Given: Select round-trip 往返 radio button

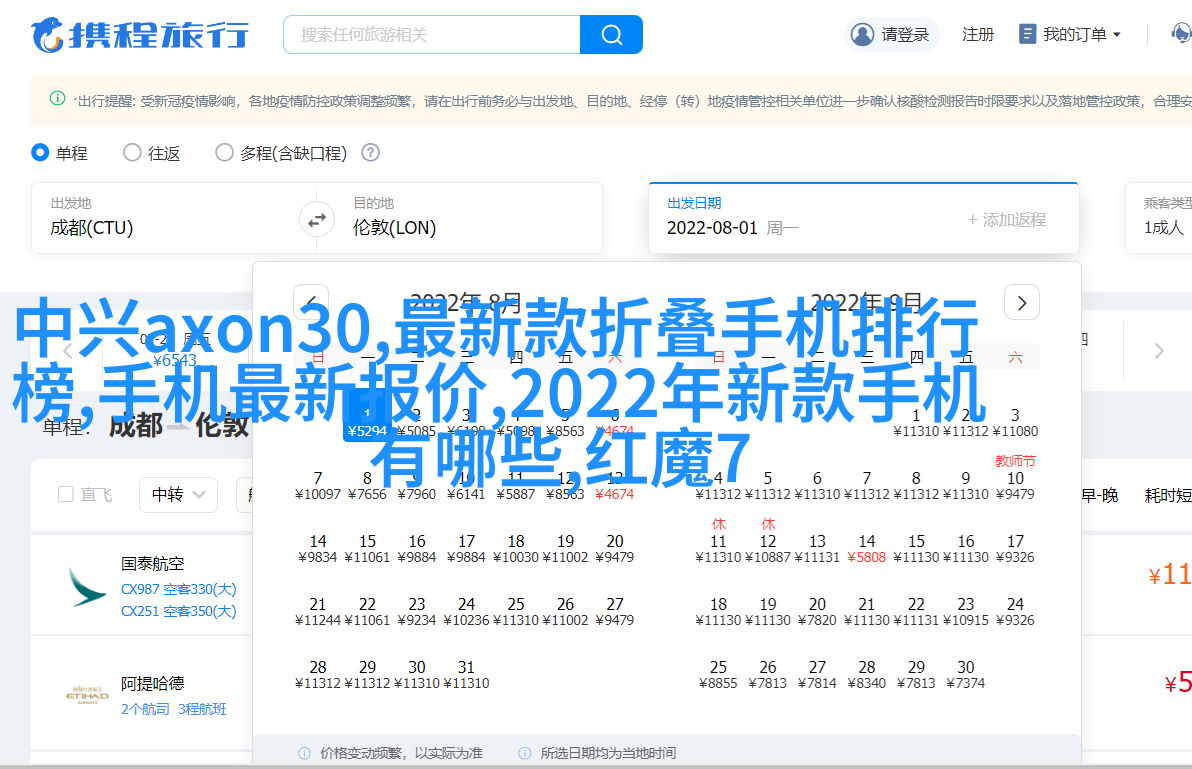Looking at the screenshot, I should (132, 153).
